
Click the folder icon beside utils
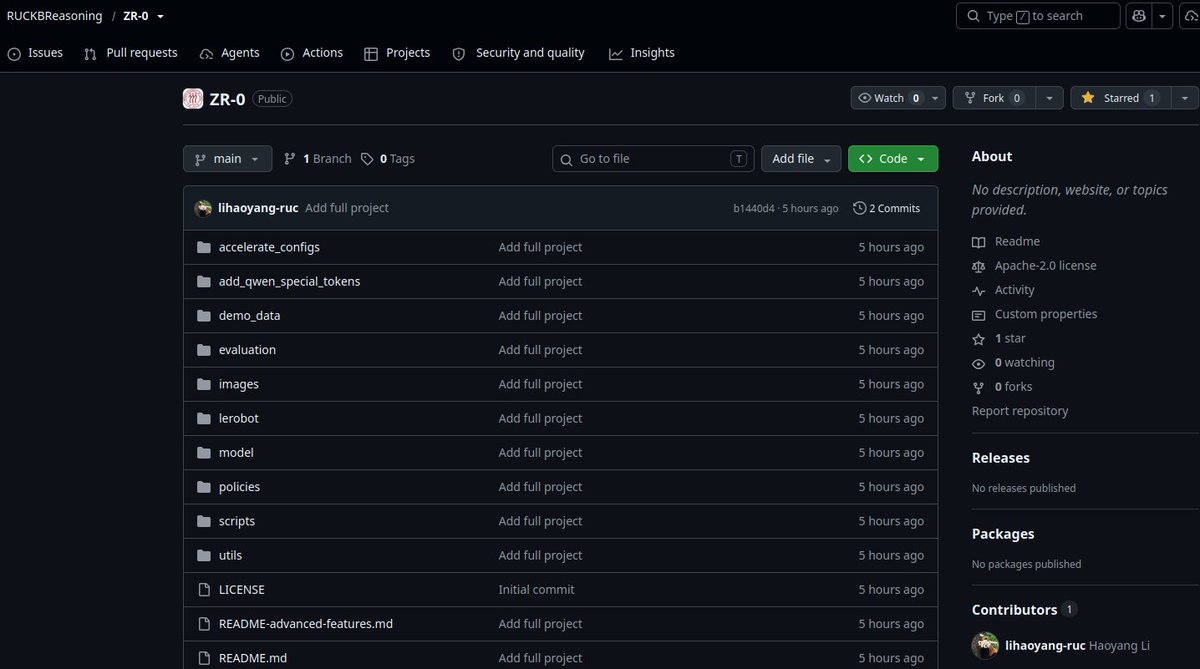point(204,555)
